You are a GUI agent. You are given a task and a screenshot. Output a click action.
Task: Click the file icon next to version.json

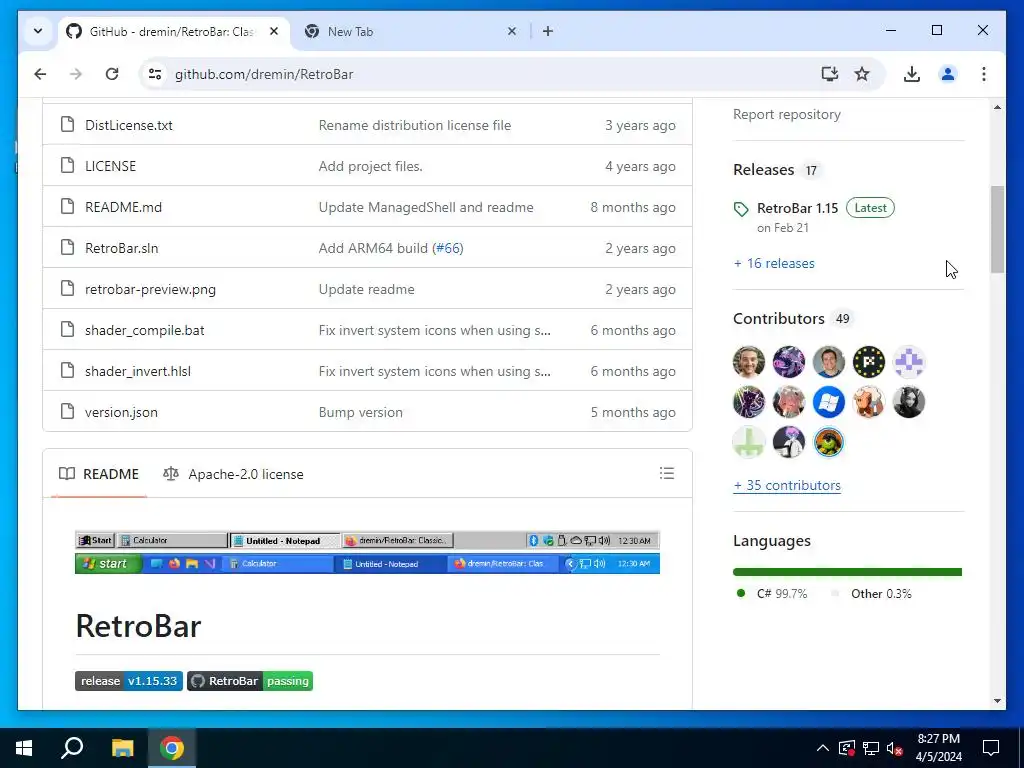tap(67, 411)
